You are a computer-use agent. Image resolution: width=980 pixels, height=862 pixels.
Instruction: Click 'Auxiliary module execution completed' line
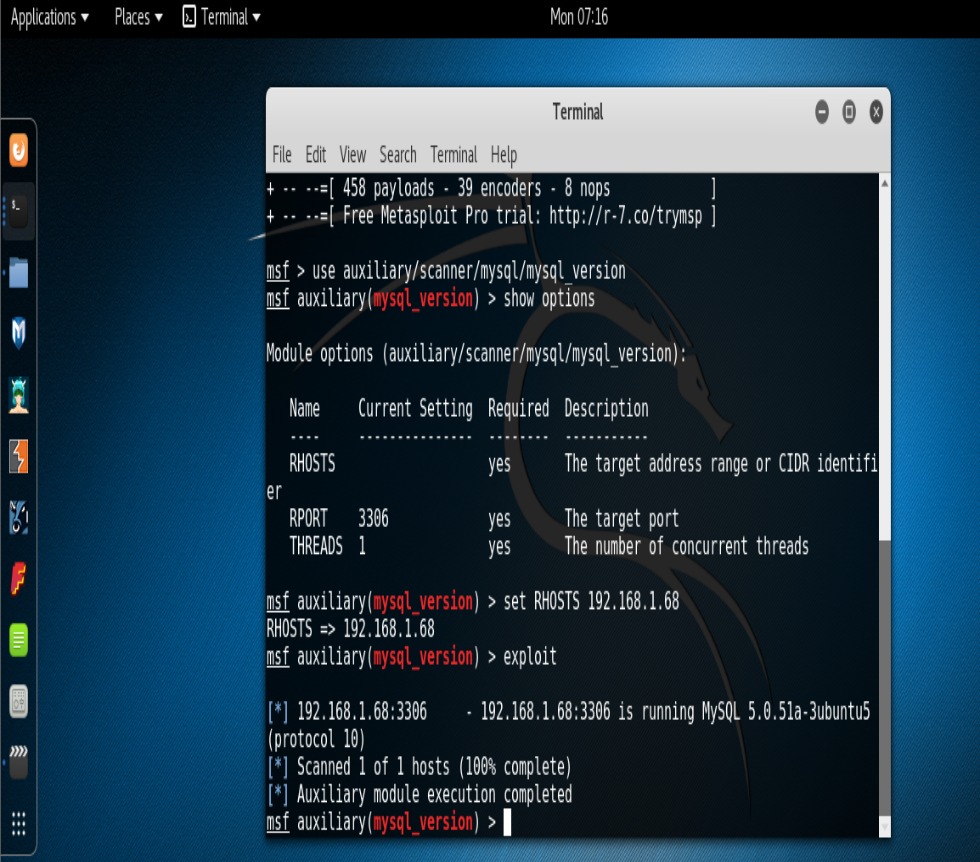(419, 794)
